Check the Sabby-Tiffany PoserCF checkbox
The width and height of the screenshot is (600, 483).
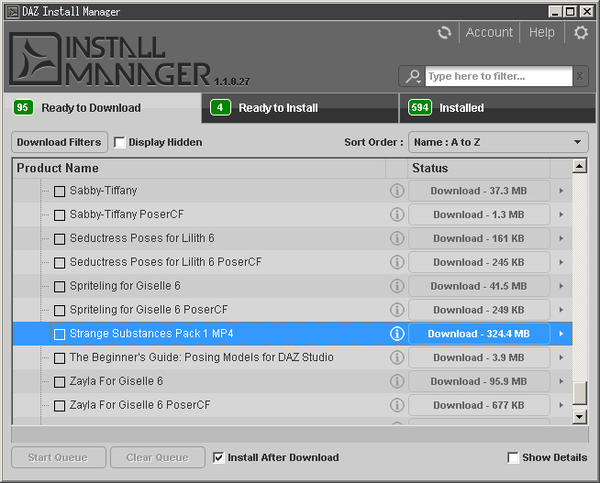59,215
